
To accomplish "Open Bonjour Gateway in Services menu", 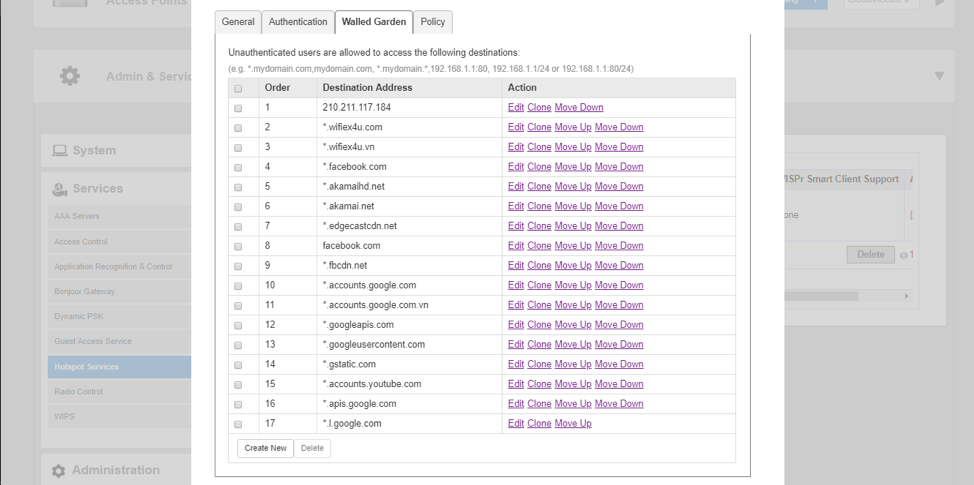I will coord(119,291).
